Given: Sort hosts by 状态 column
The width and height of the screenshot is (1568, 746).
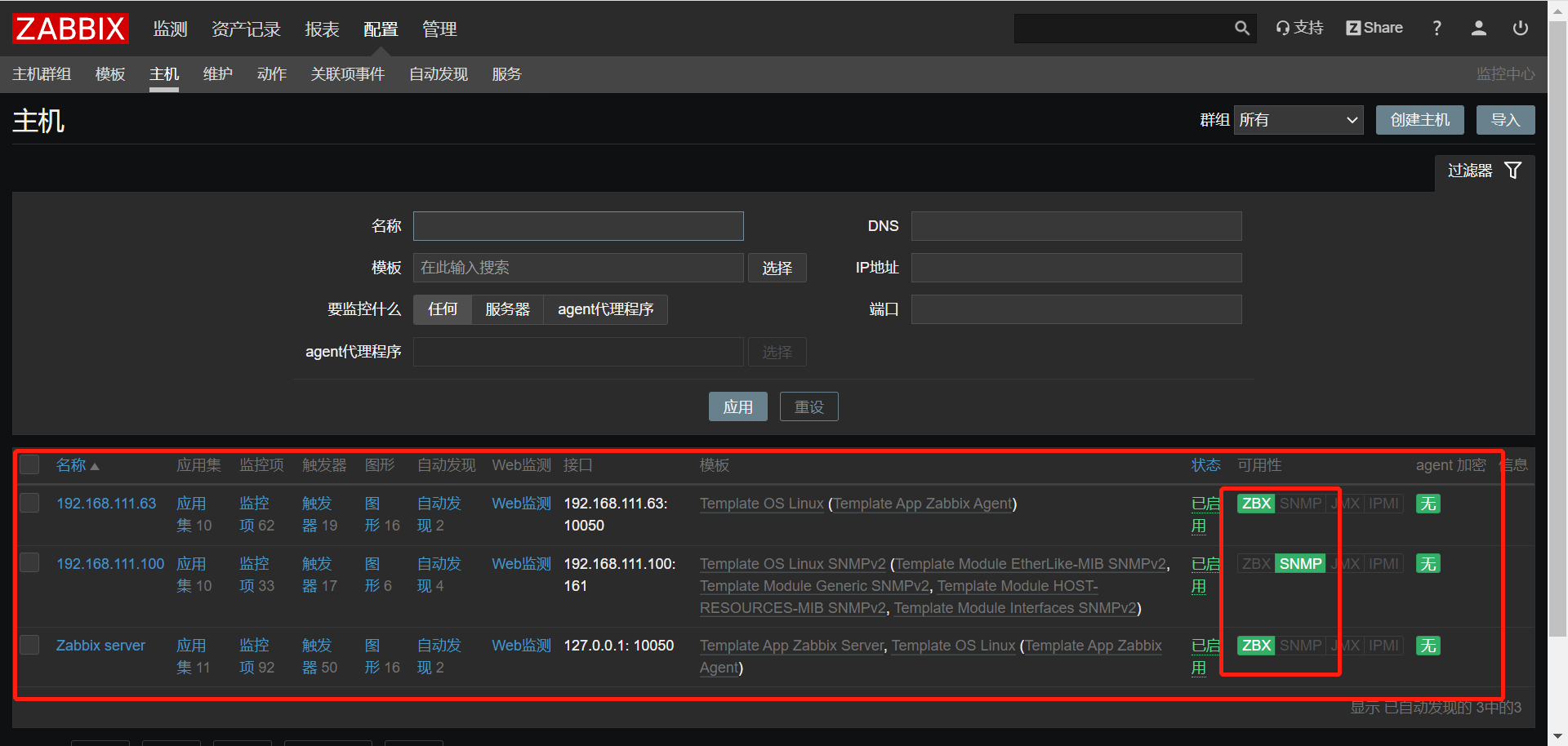Looking at the screenshot, I should (x=1205, y=465).
